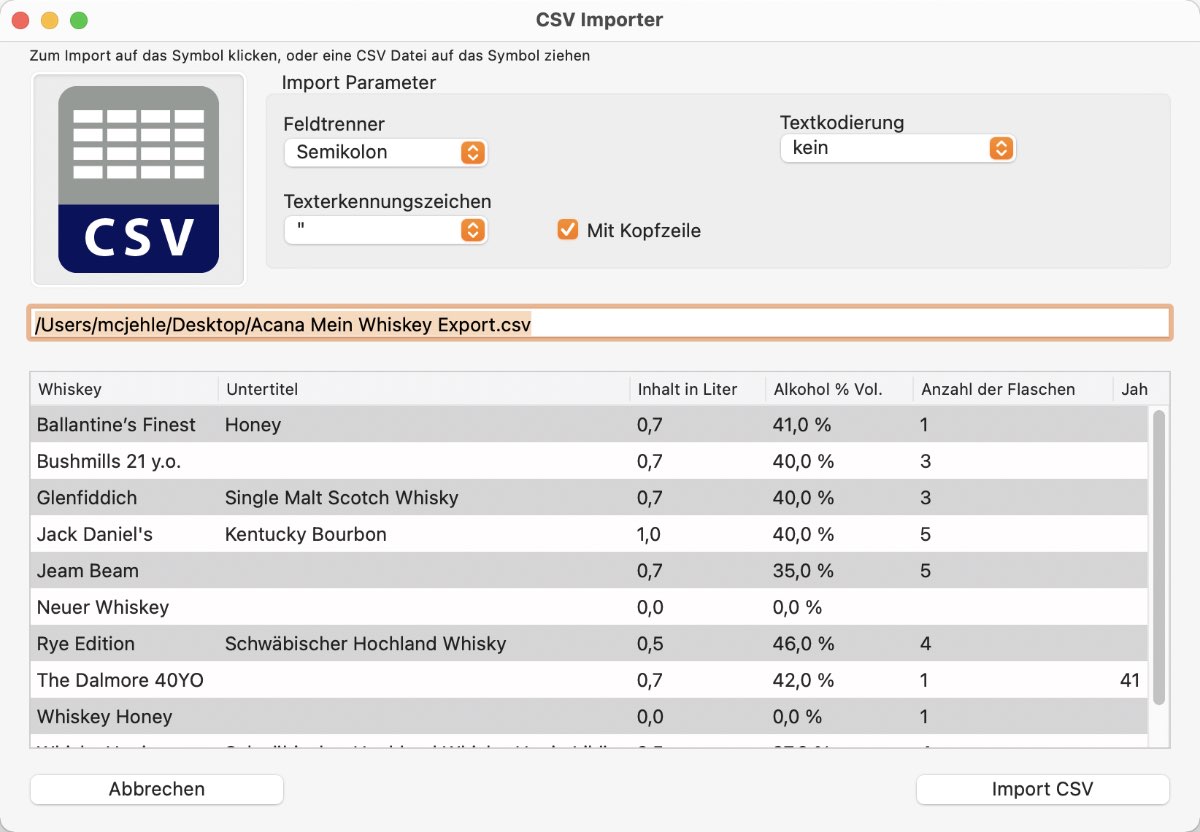
Task: Click the Import CSV button
Action: tap(1043, 789)
